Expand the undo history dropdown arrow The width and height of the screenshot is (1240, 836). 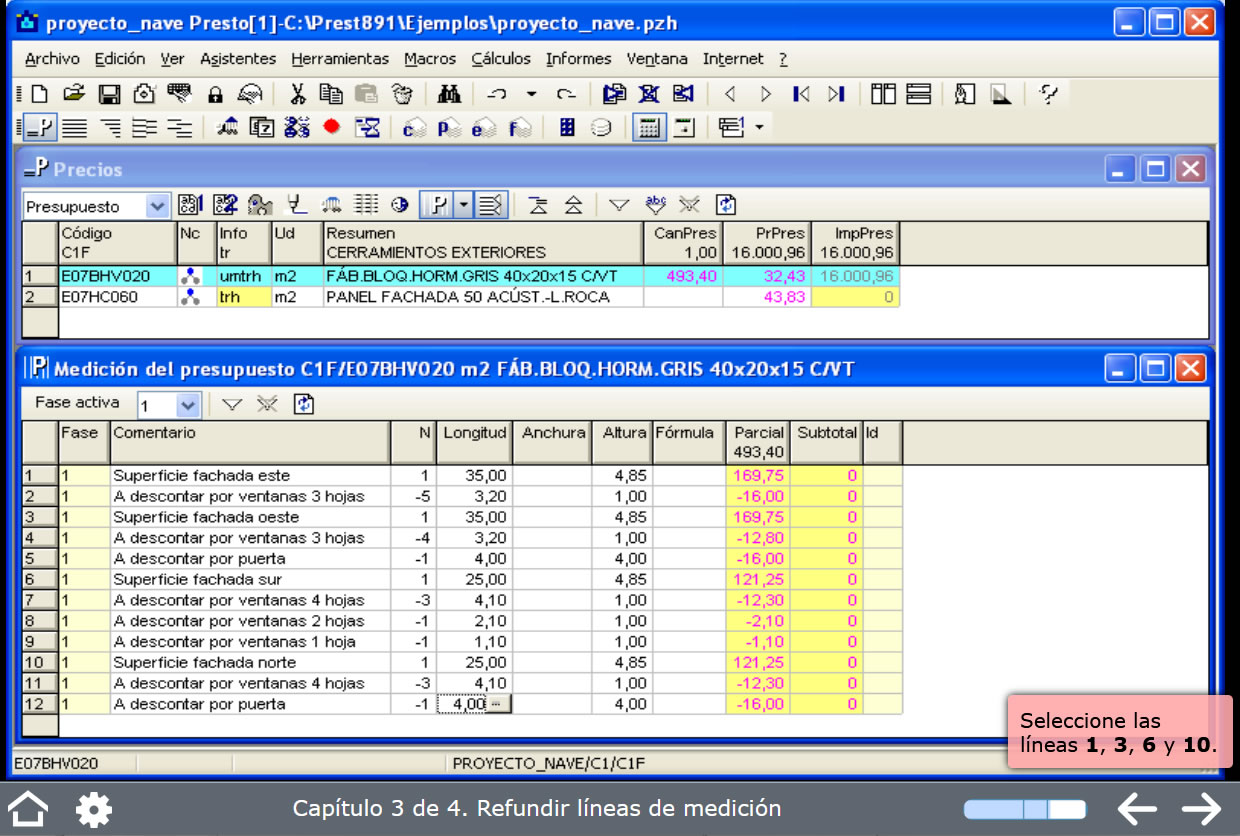click(x=532, y=94)
